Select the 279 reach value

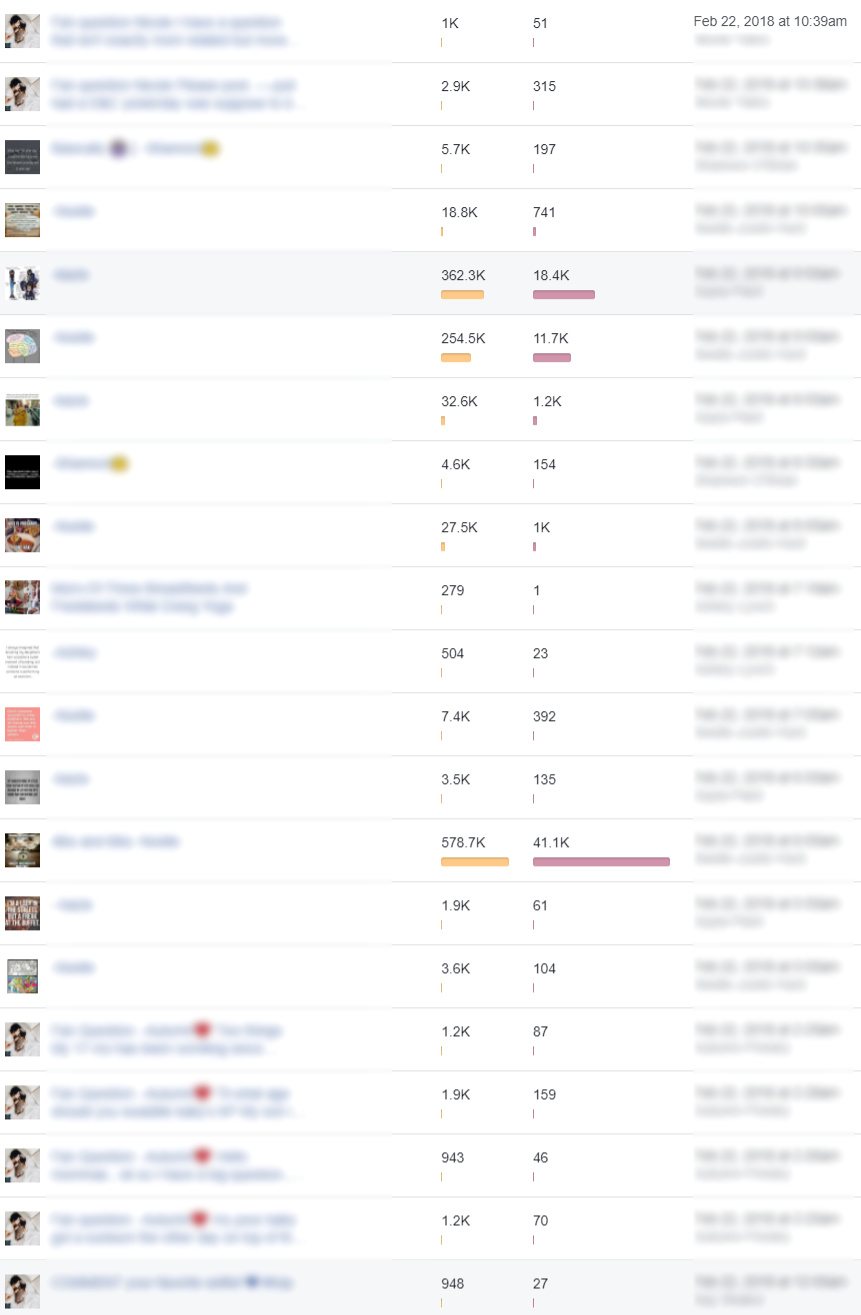[x=452, y=590]
